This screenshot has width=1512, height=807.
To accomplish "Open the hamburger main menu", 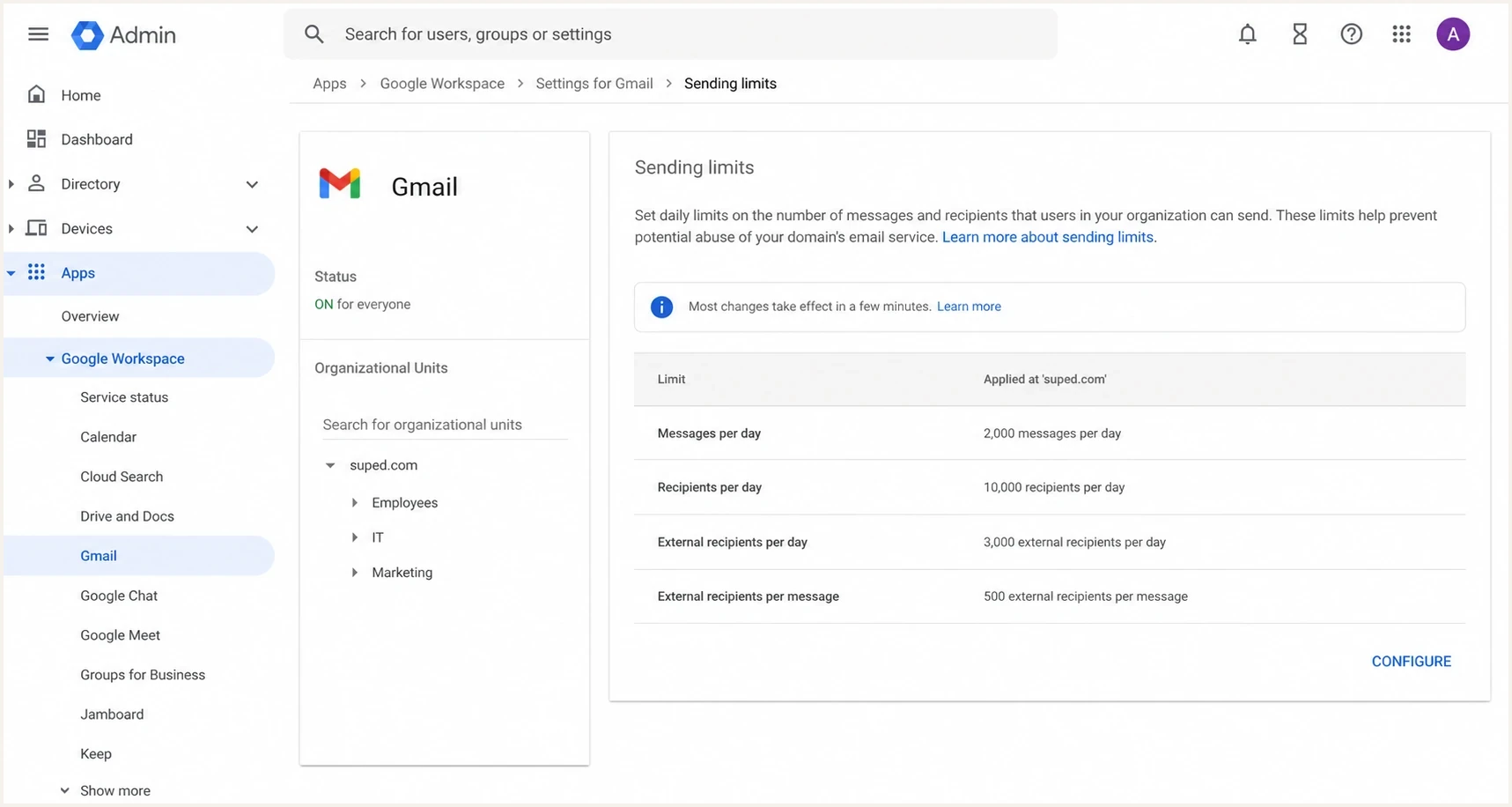I will pos(38,34).
